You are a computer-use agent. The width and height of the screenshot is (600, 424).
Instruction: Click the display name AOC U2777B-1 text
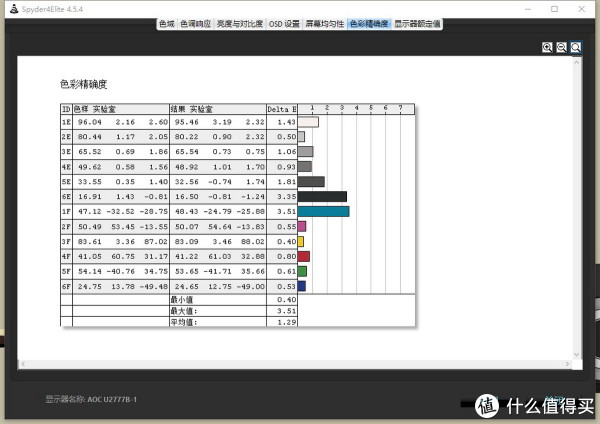(x=112, y=399)
